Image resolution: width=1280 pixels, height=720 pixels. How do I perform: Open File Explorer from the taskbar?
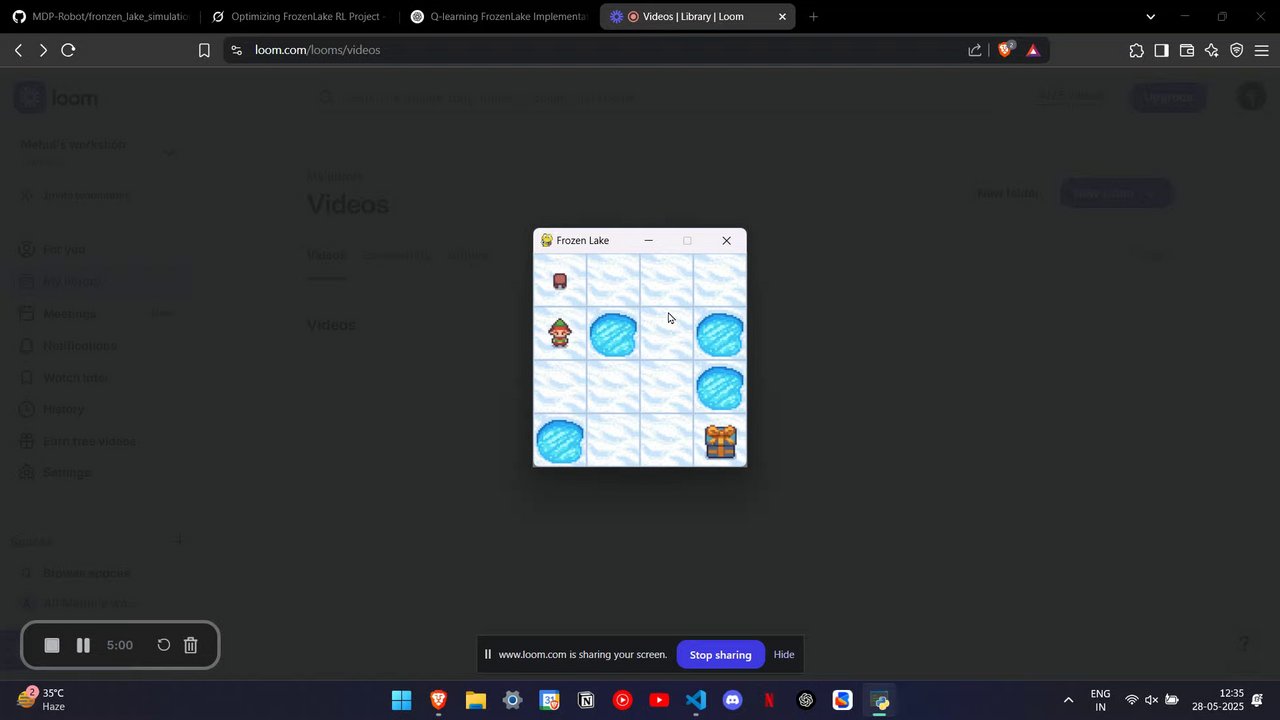[475, 700]
